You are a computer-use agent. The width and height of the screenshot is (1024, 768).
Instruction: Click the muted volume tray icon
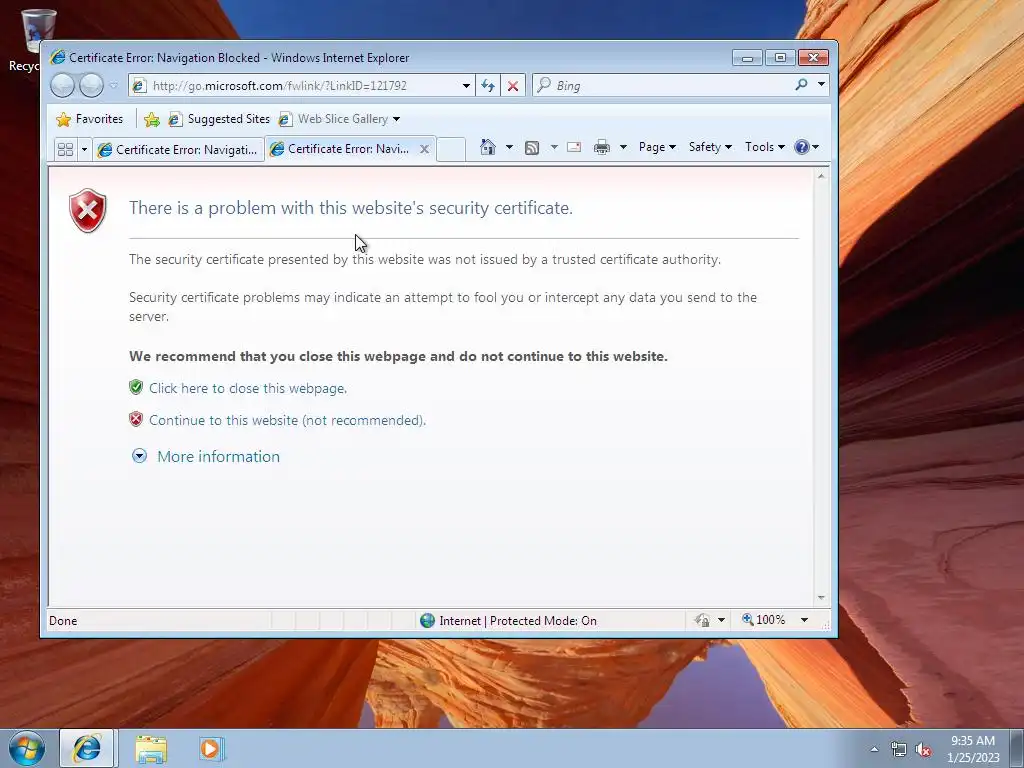tap(923, 749)
